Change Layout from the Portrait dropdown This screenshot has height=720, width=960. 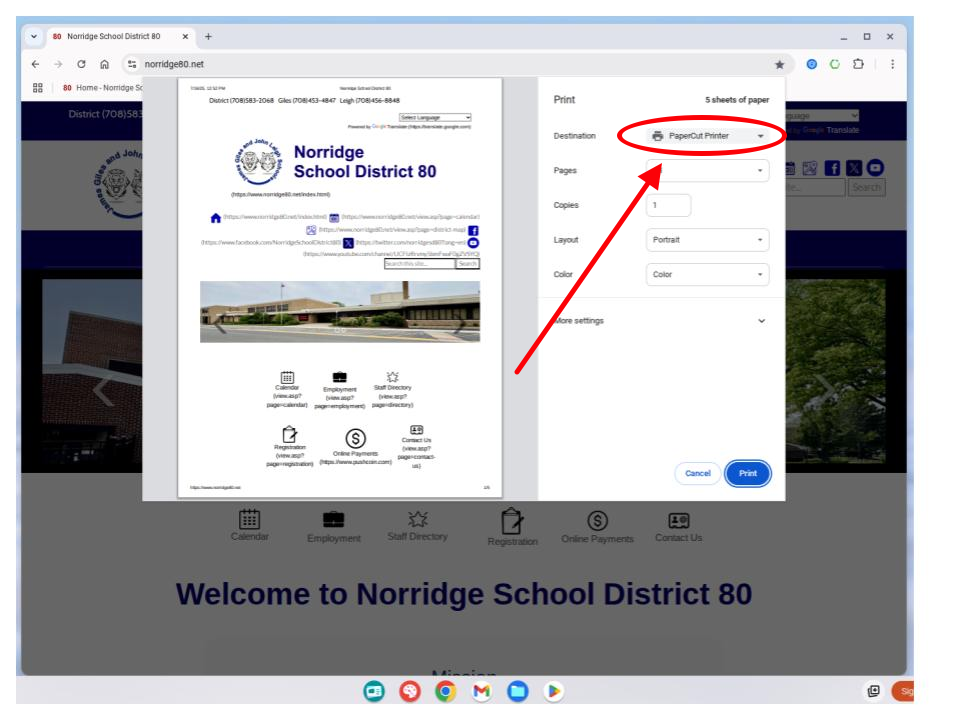tap(708, 240)
